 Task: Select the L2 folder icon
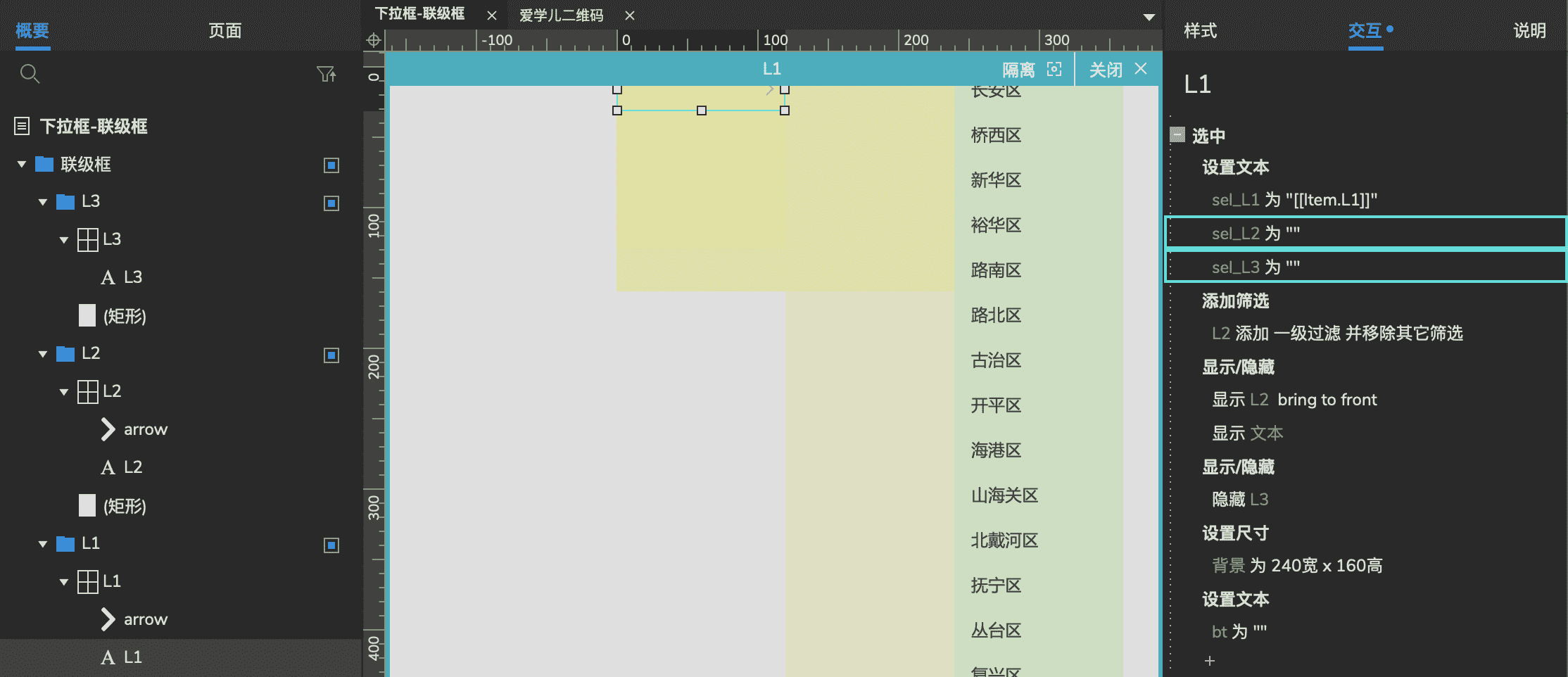pyautogui.click(x=65, y=353)
